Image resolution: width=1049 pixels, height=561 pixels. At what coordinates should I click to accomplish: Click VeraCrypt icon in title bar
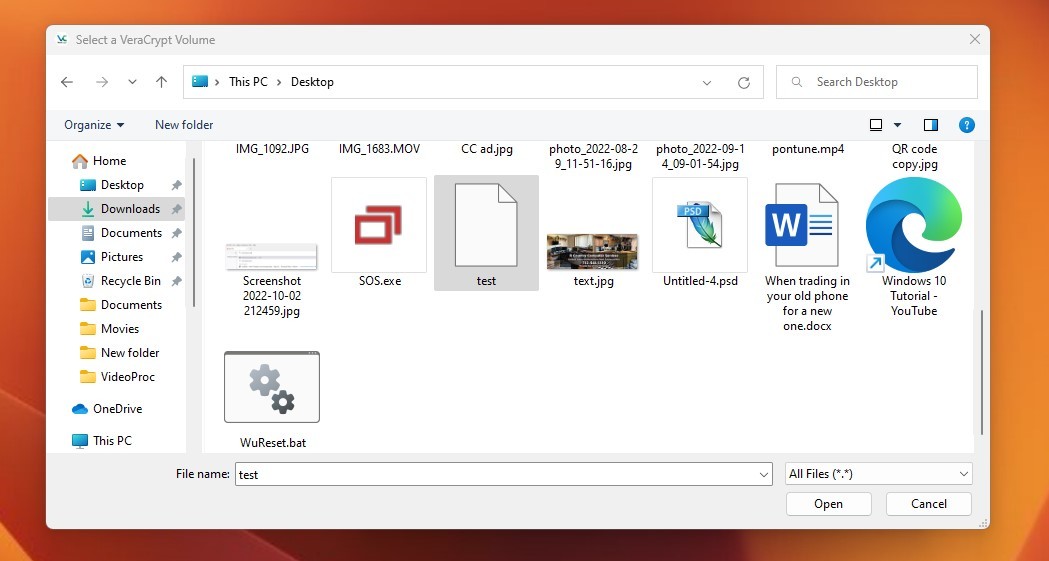point(62,39)
